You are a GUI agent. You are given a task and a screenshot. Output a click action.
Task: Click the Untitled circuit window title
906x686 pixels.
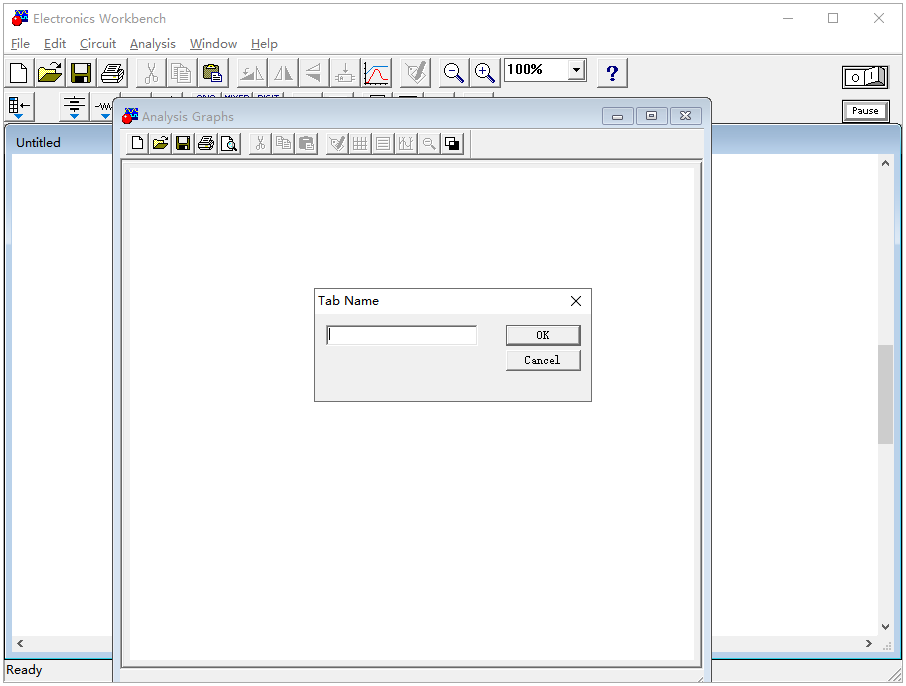tap(38, 143)
